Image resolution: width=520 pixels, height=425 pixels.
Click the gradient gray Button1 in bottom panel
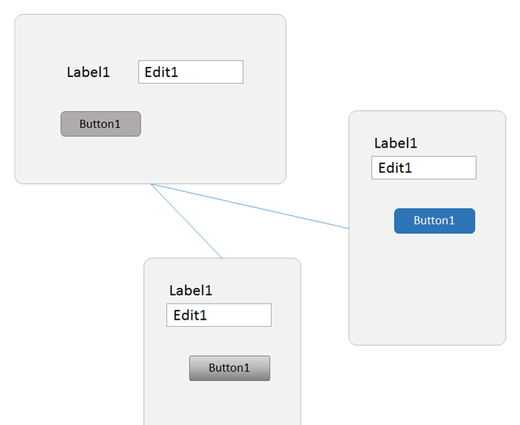click(x=229, y=368)
